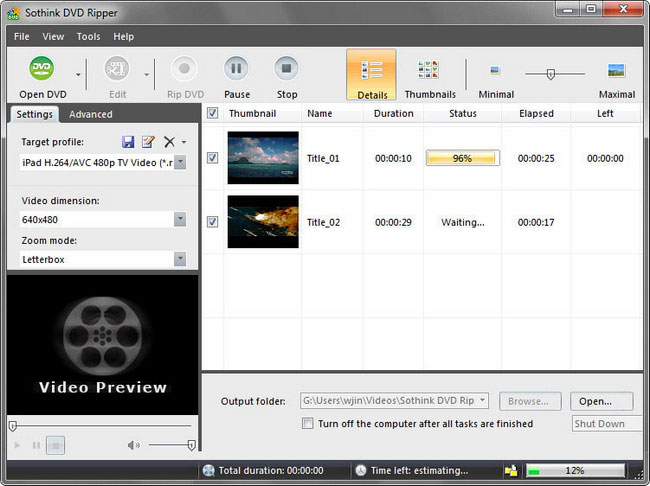Sort by the Elapsed column header
The width and height of the screenshot is (650, 486).
coord(536,113)
